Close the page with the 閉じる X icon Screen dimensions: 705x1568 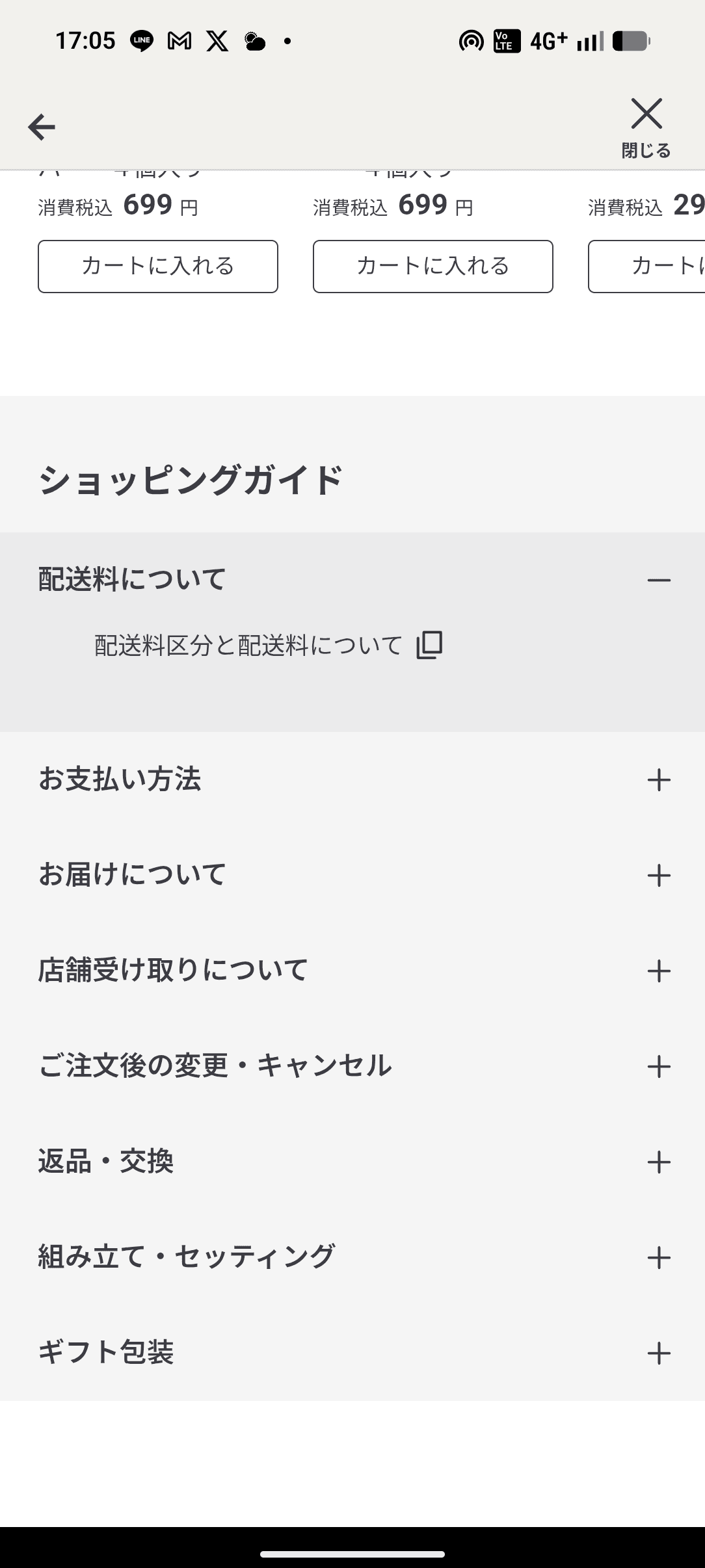tap(646, 115)
